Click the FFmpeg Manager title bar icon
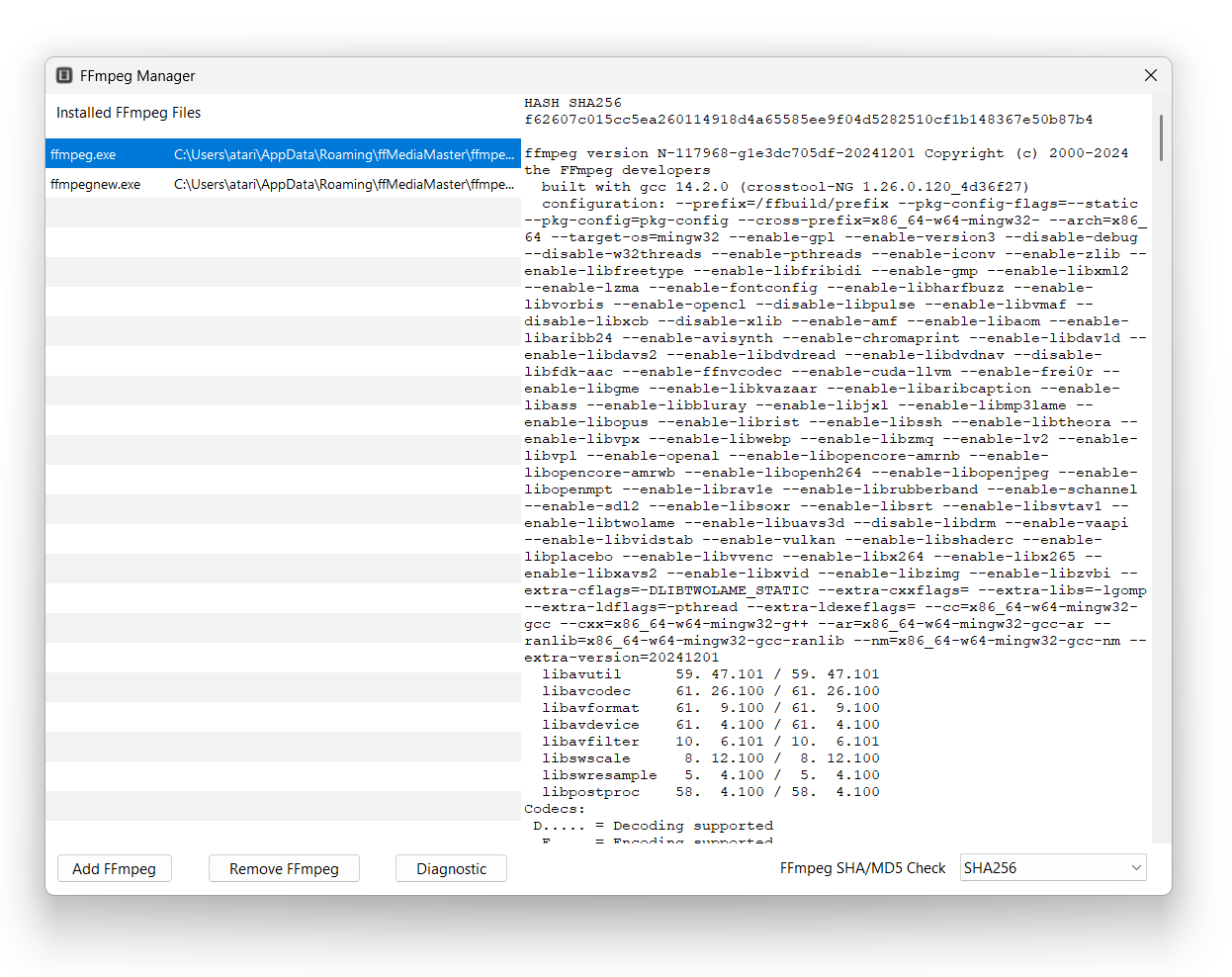1232x977 pixels. tap(64, 75)
